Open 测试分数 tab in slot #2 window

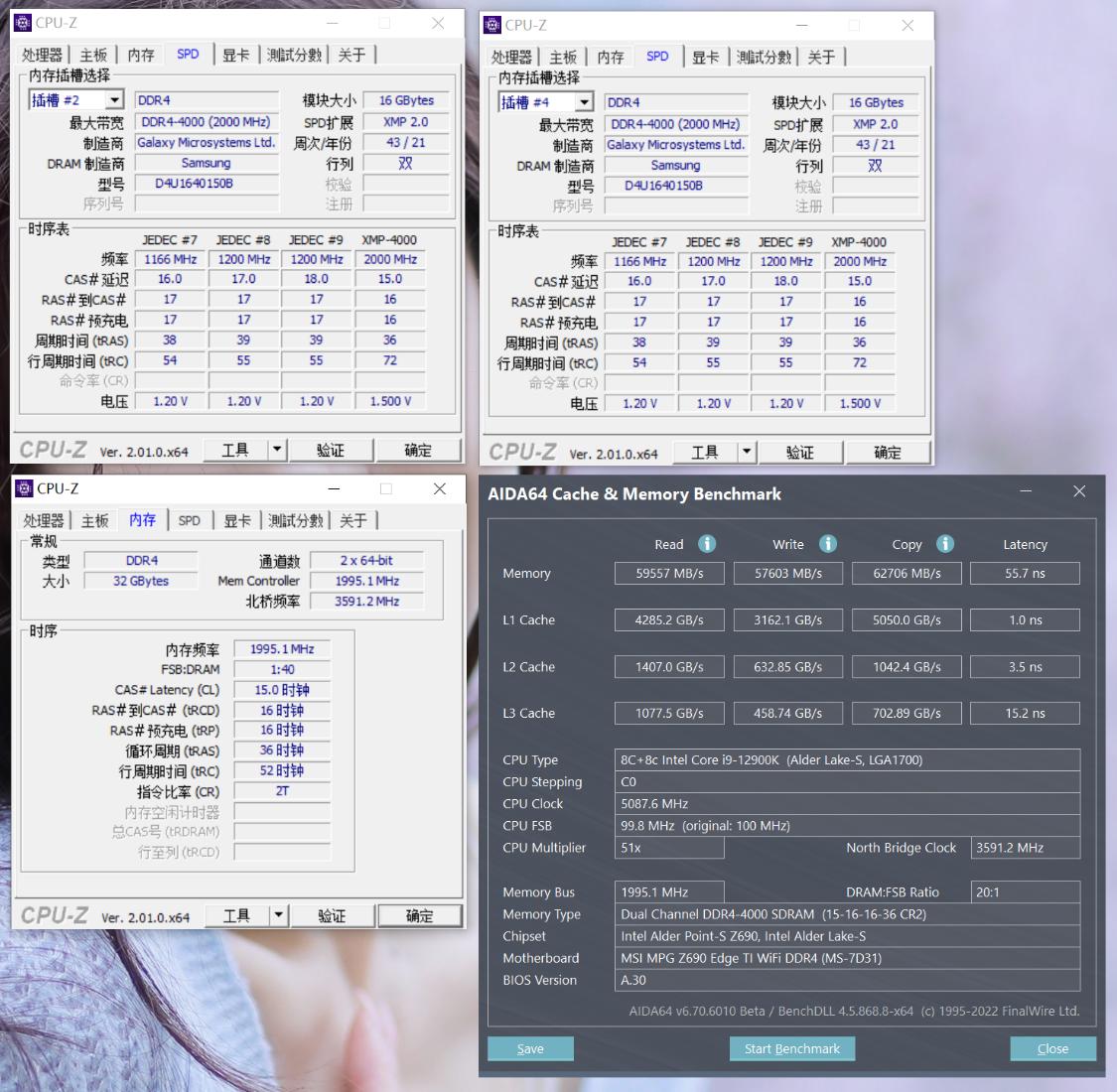click(x=294, y=55)
